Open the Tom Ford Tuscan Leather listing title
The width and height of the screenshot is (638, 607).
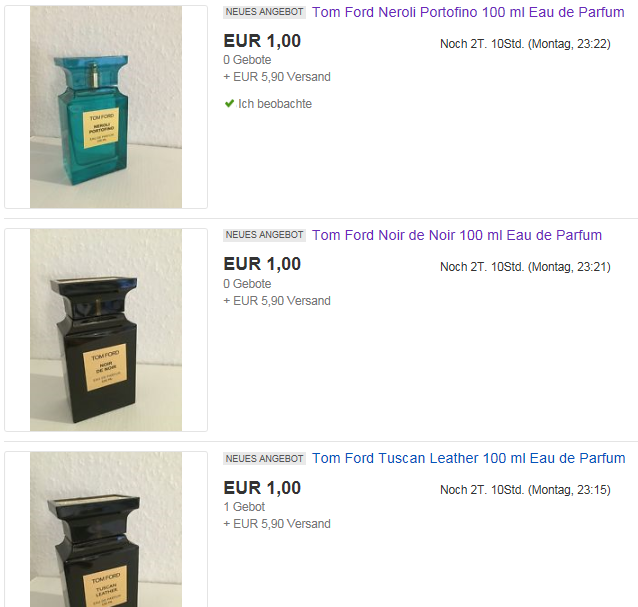click(468, 458)
